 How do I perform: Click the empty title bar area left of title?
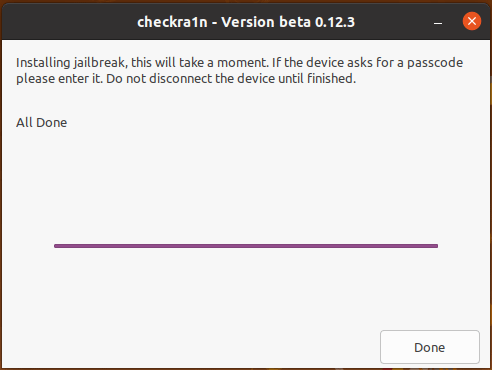point(67,22)
